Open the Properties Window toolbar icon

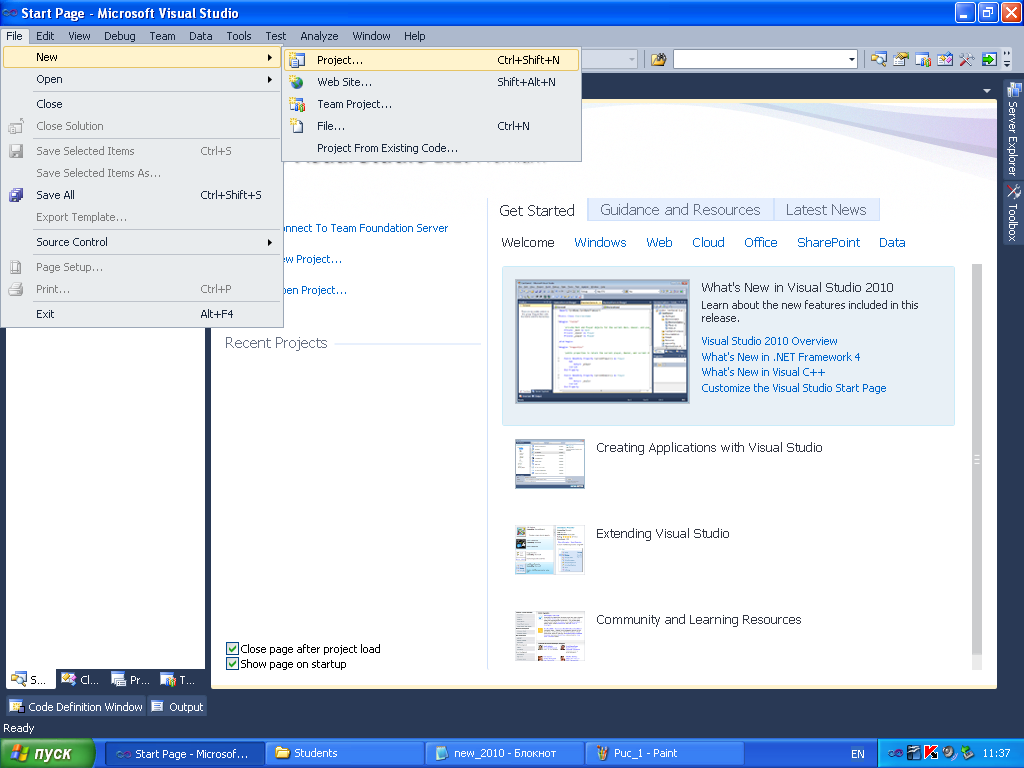(901, 60)
